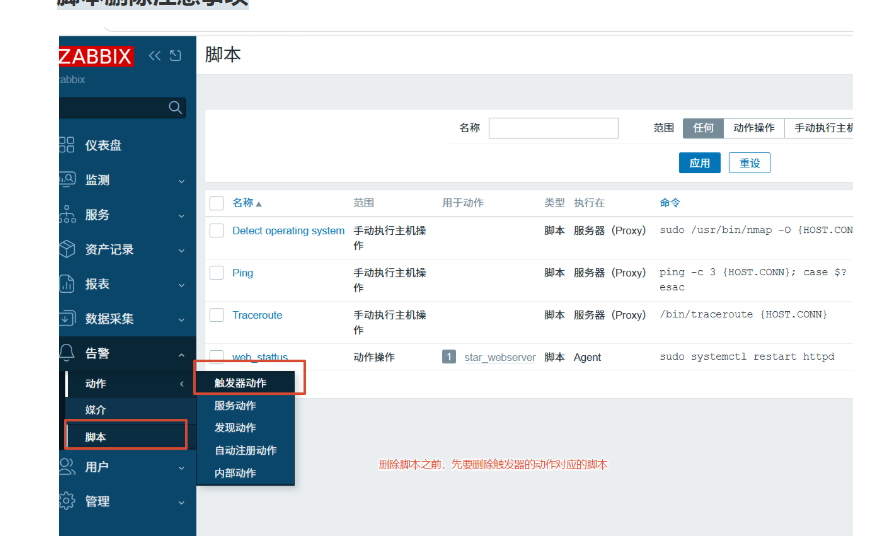Open the web_stattus script link
Viewport: 889px width, 536px height.
[x=260, y=357]
